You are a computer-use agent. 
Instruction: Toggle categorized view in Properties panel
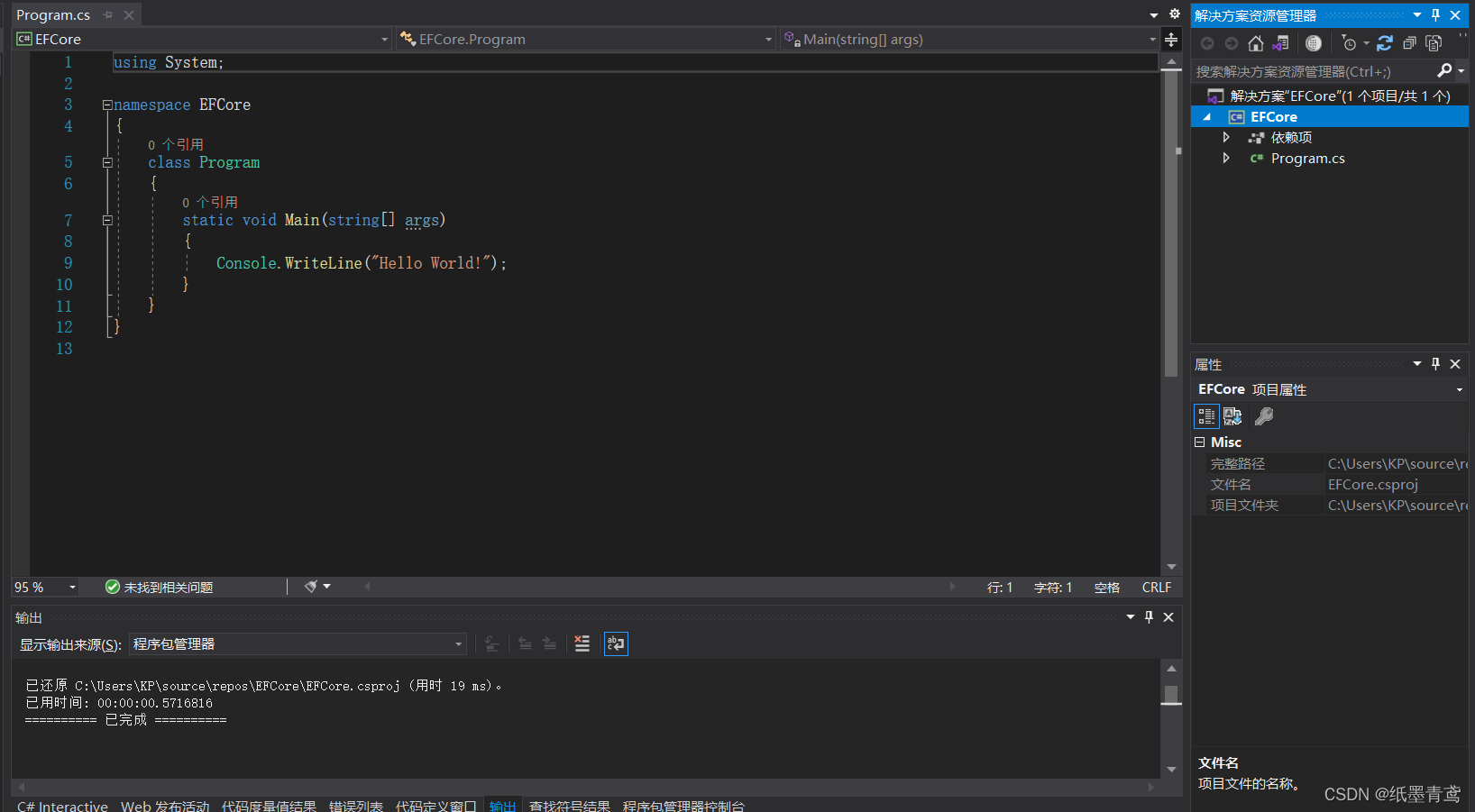coord(1206,416)
